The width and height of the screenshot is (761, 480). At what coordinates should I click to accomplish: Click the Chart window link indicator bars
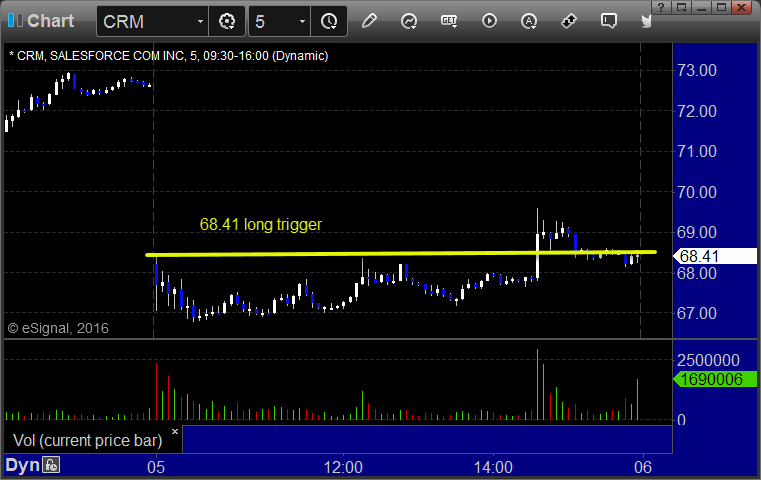point(15,20)
